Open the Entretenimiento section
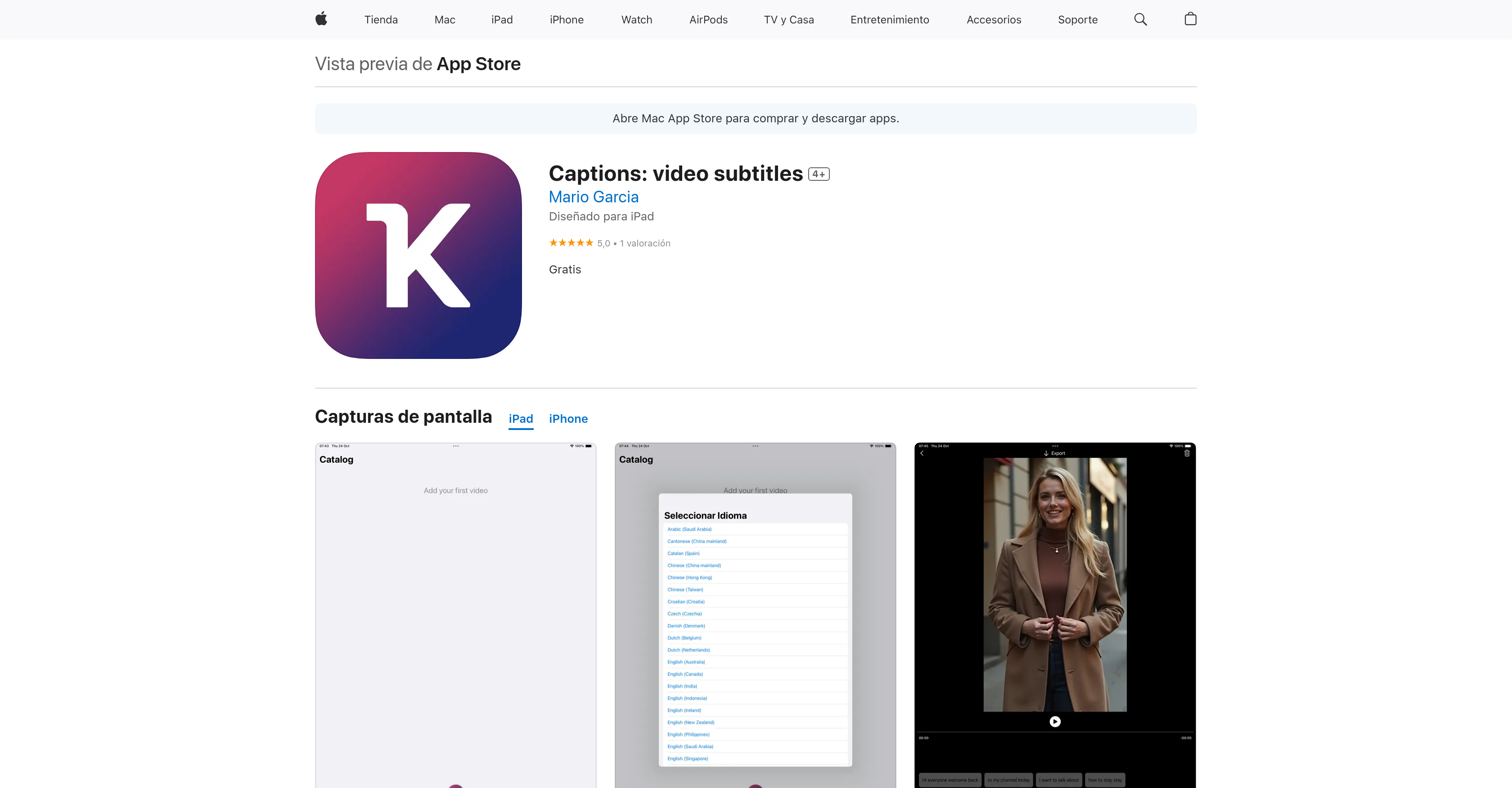The width and height of the screenshot is (1512, 788). point(889,19)
